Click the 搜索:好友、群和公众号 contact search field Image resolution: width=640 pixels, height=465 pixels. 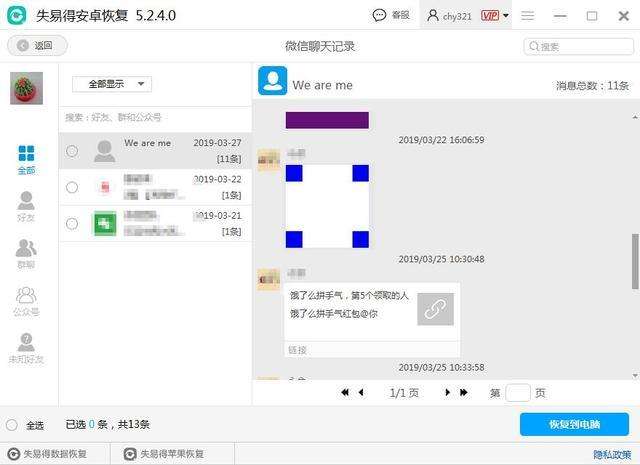155,118
